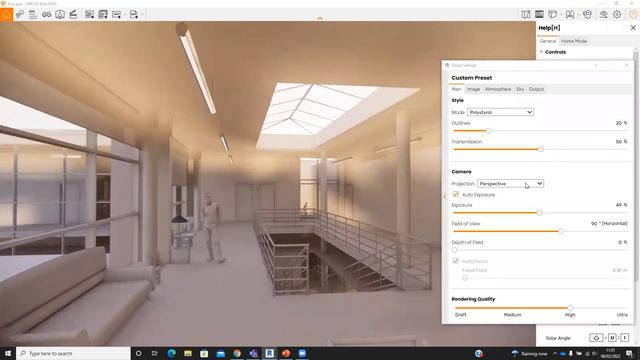The height and width of the screenshot is (360, 640).
Task: Click the Exposure slider handle
Action: pyautogui.click(x=539, y=213)
